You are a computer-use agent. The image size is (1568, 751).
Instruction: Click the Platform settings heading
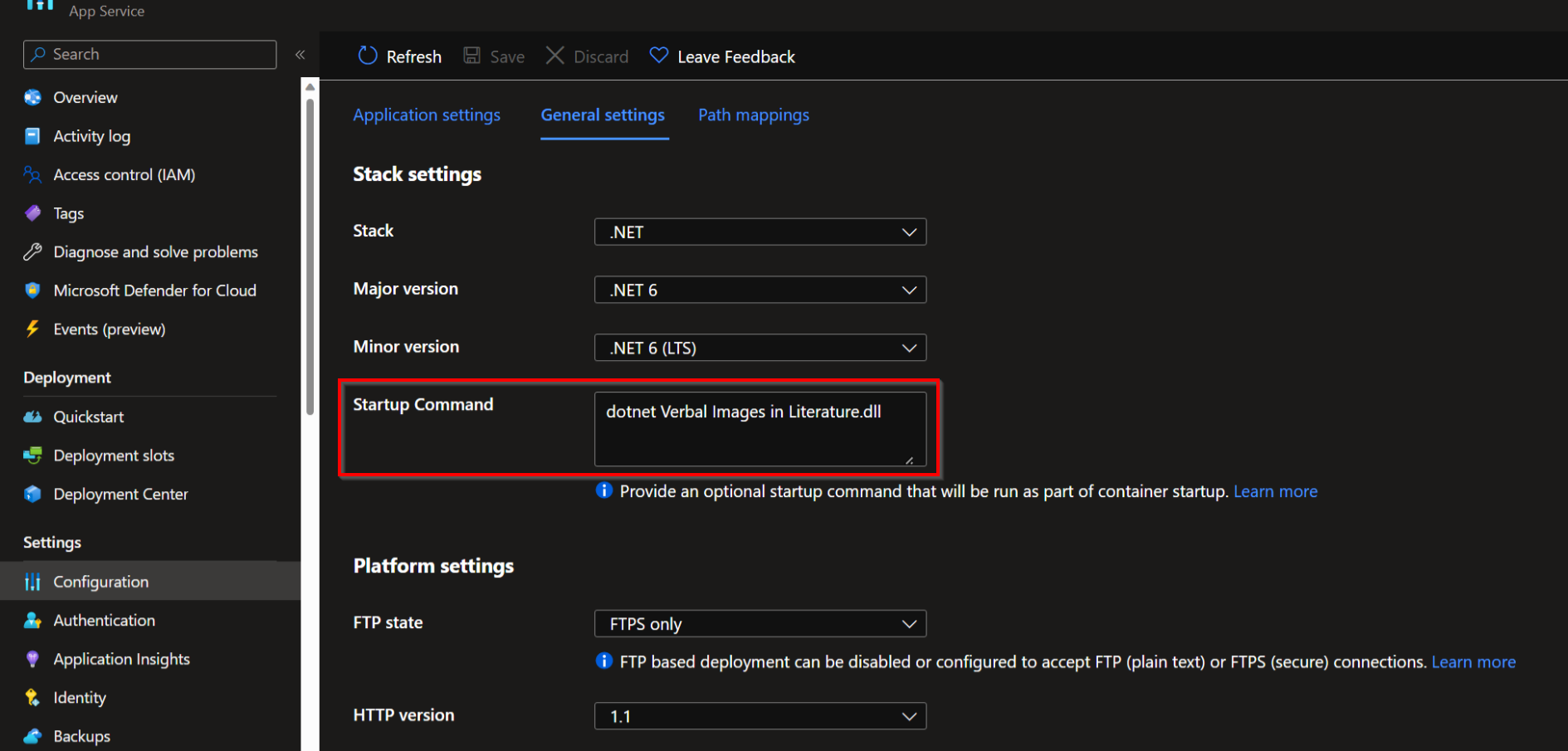[433, 566]
